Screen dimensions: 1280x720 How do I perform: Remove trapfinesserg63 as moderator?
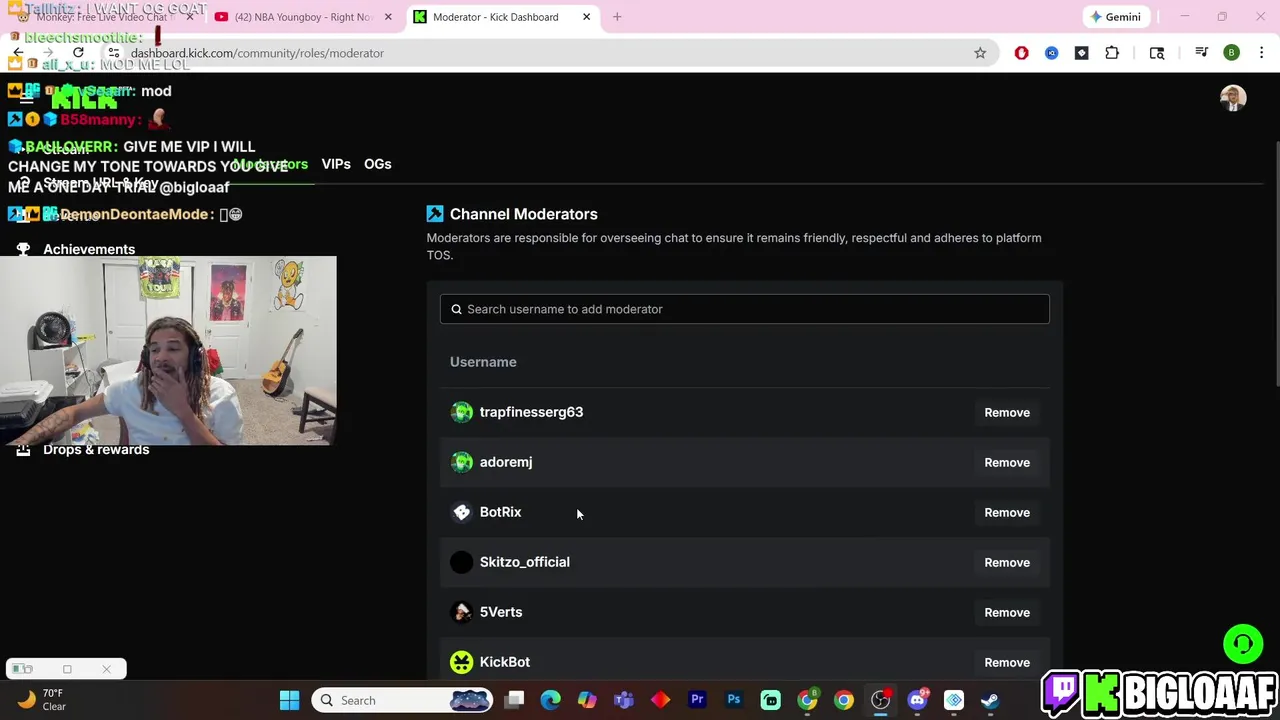click(1007, 412)
